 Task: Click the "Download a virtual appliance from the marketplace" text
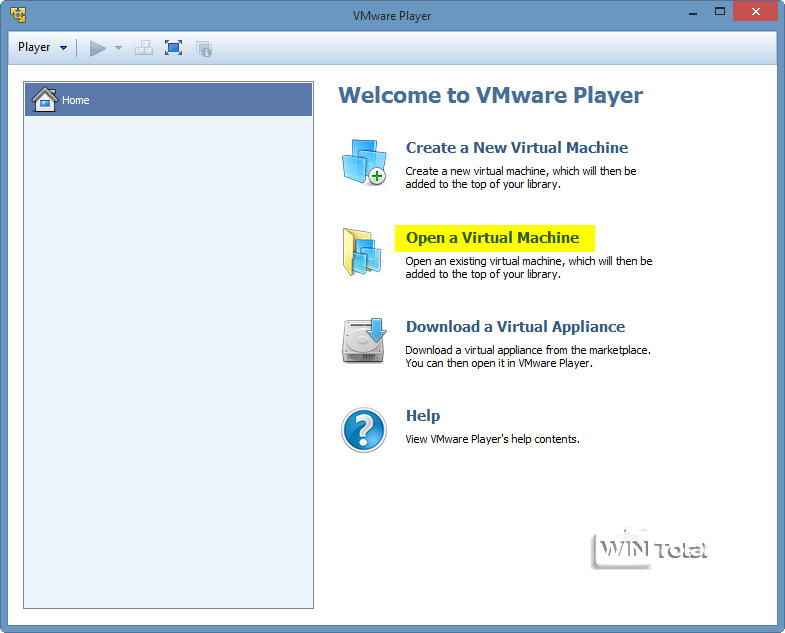coord(527,350)
